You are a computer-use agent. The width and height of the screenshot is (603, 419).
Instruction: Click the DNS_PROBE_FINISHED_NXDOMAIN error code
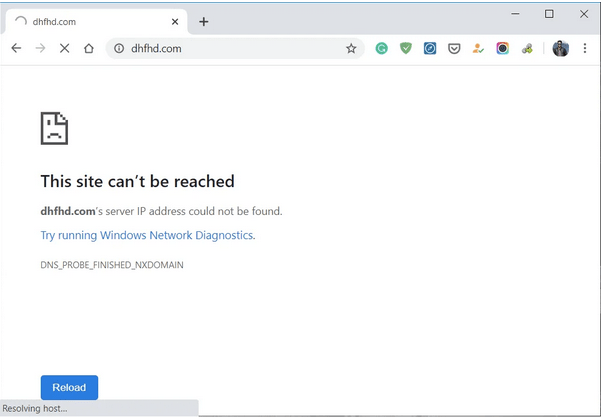(x=112, y=265)
